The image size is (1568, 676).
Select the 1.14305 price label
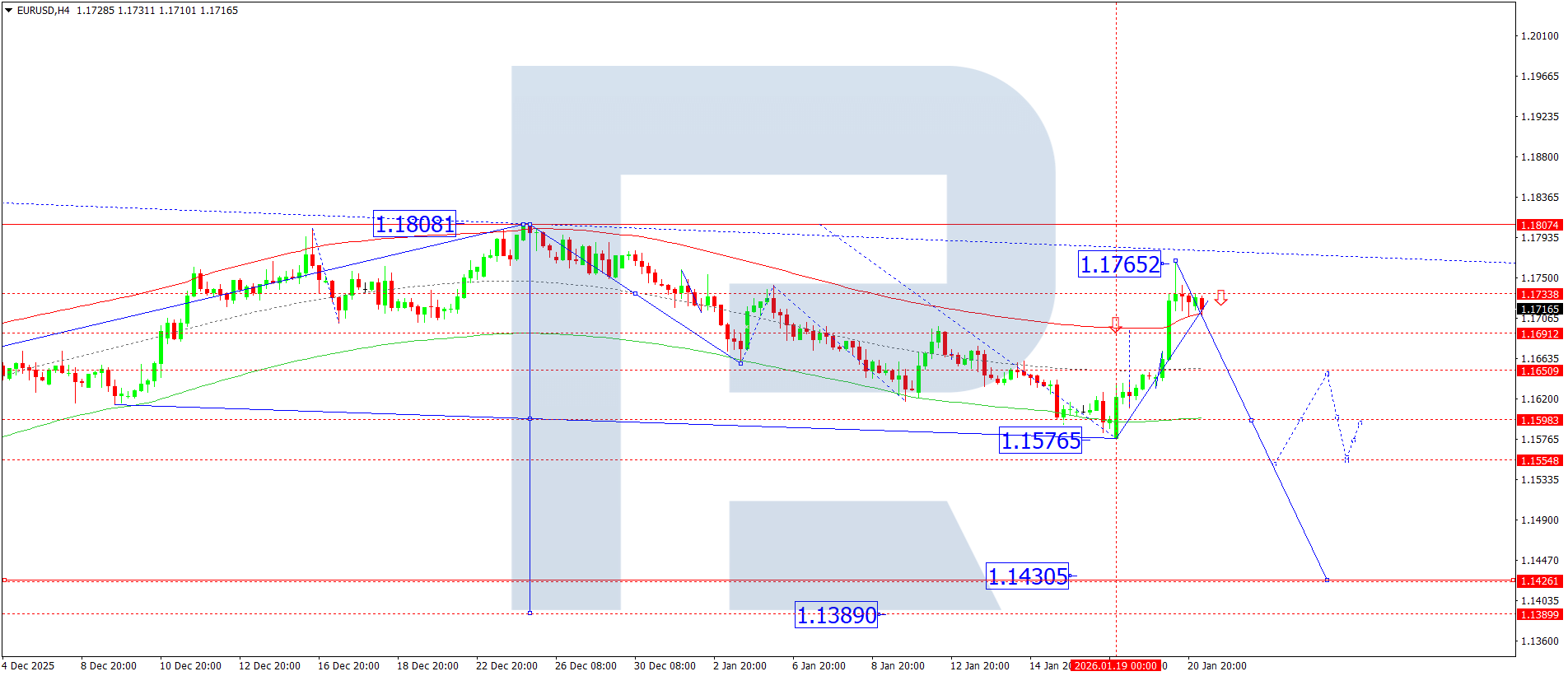coord(1027,576)
